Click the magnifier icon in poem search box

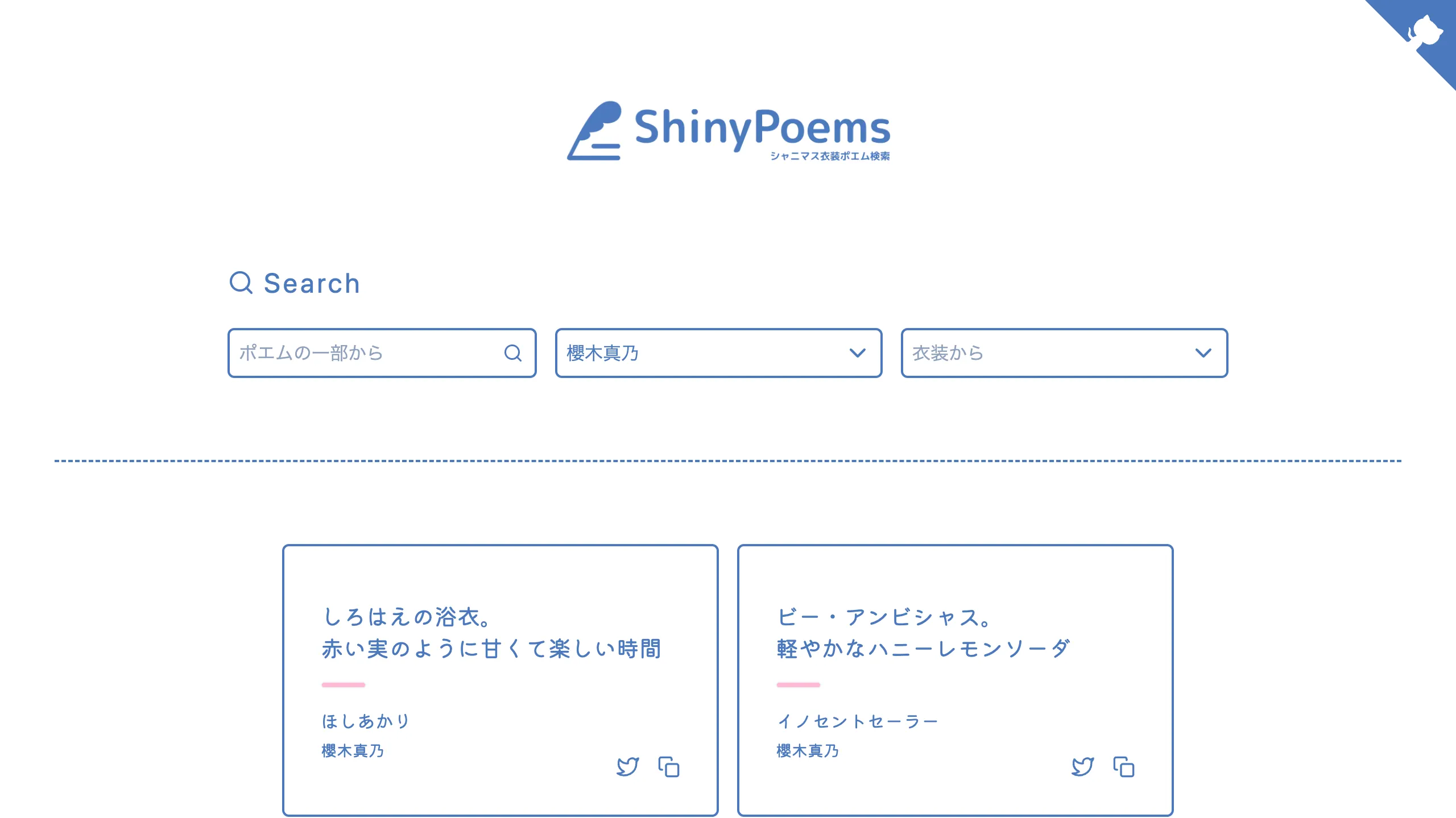click(x=514, y=354)
